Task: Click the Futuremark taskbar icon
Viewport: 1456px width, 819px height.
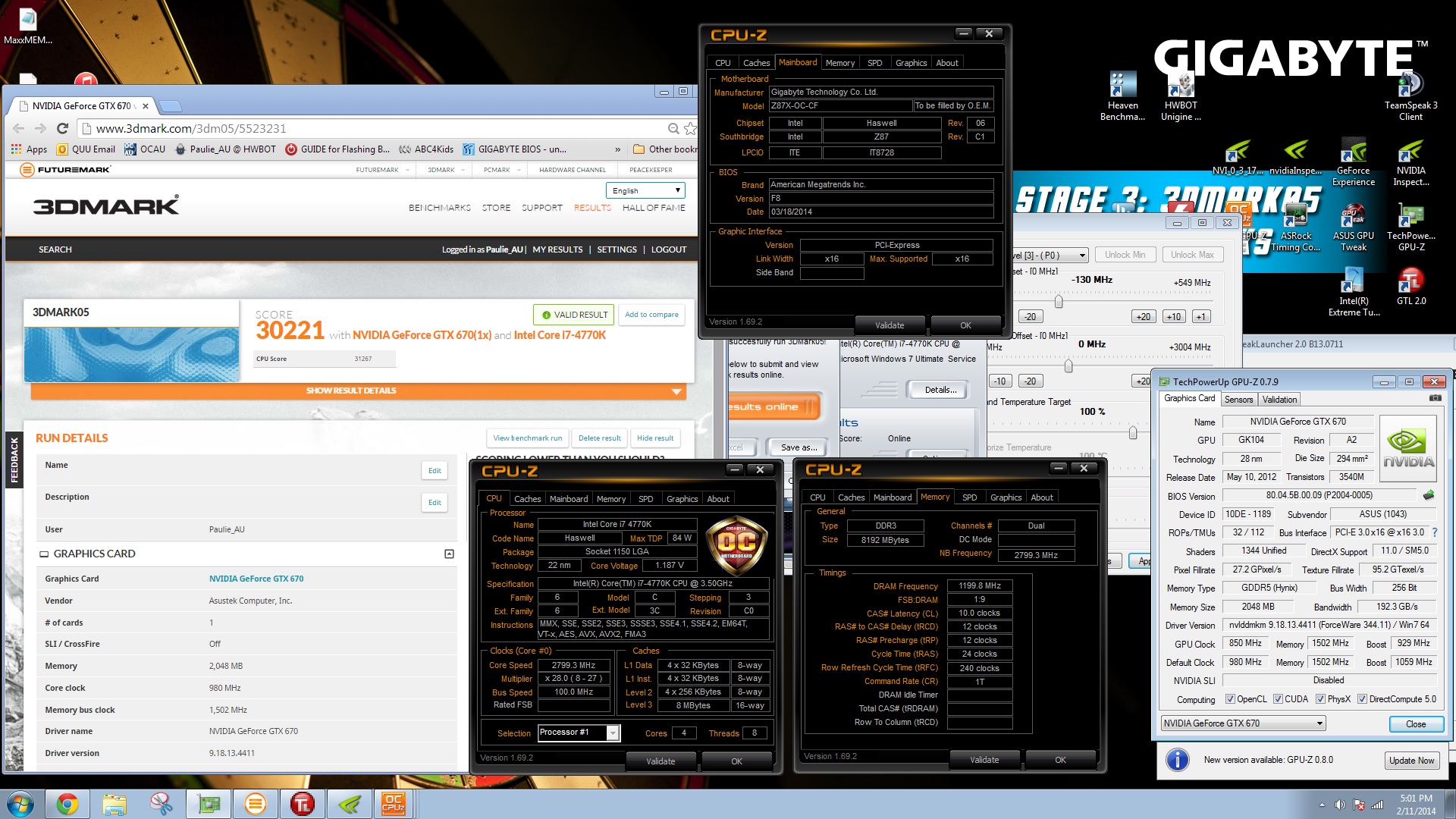Action: click(x=256, y=804)
